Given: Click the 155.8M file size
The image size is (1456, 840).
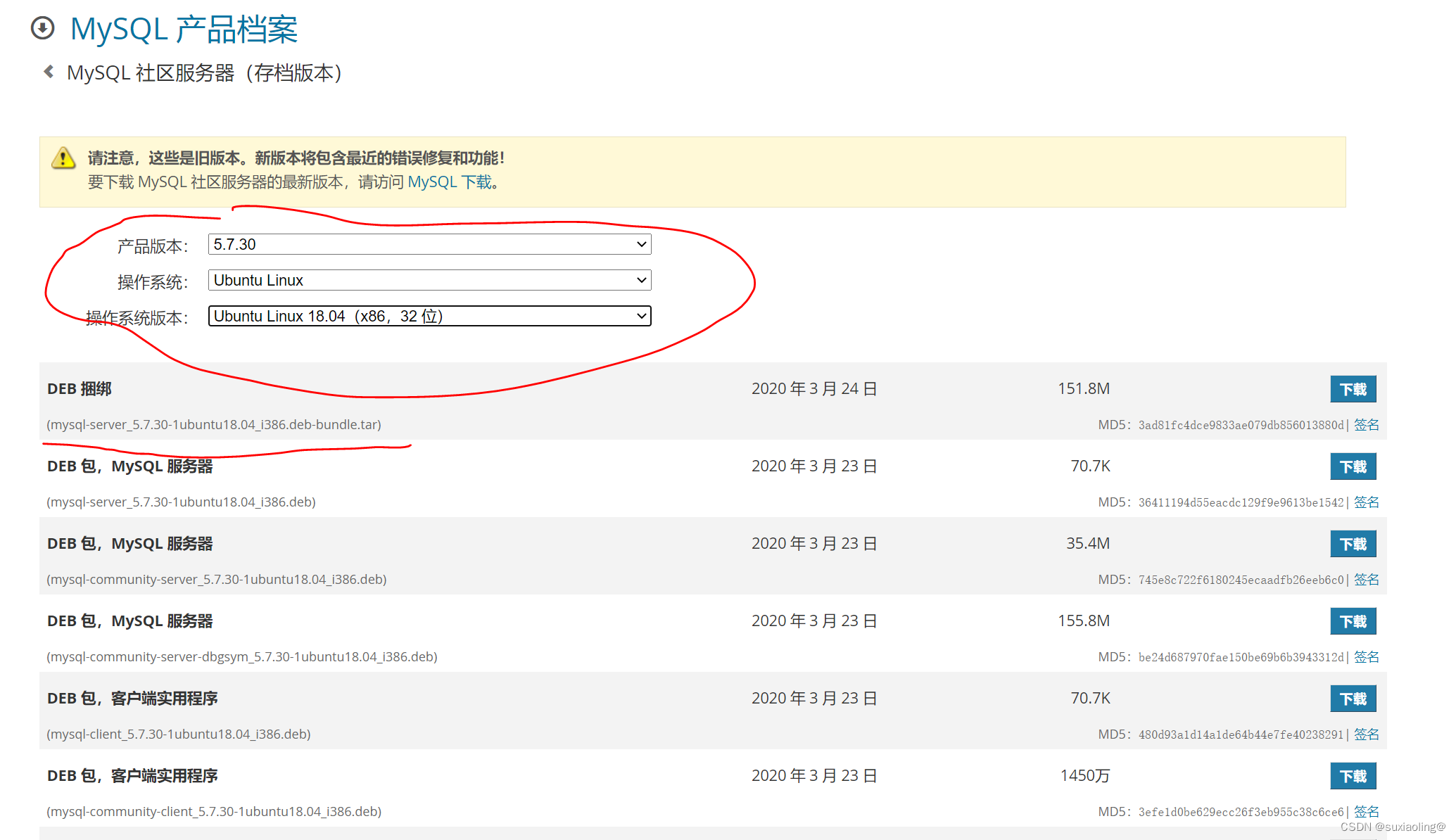Looking at the screenshot, I should 1084,621.
